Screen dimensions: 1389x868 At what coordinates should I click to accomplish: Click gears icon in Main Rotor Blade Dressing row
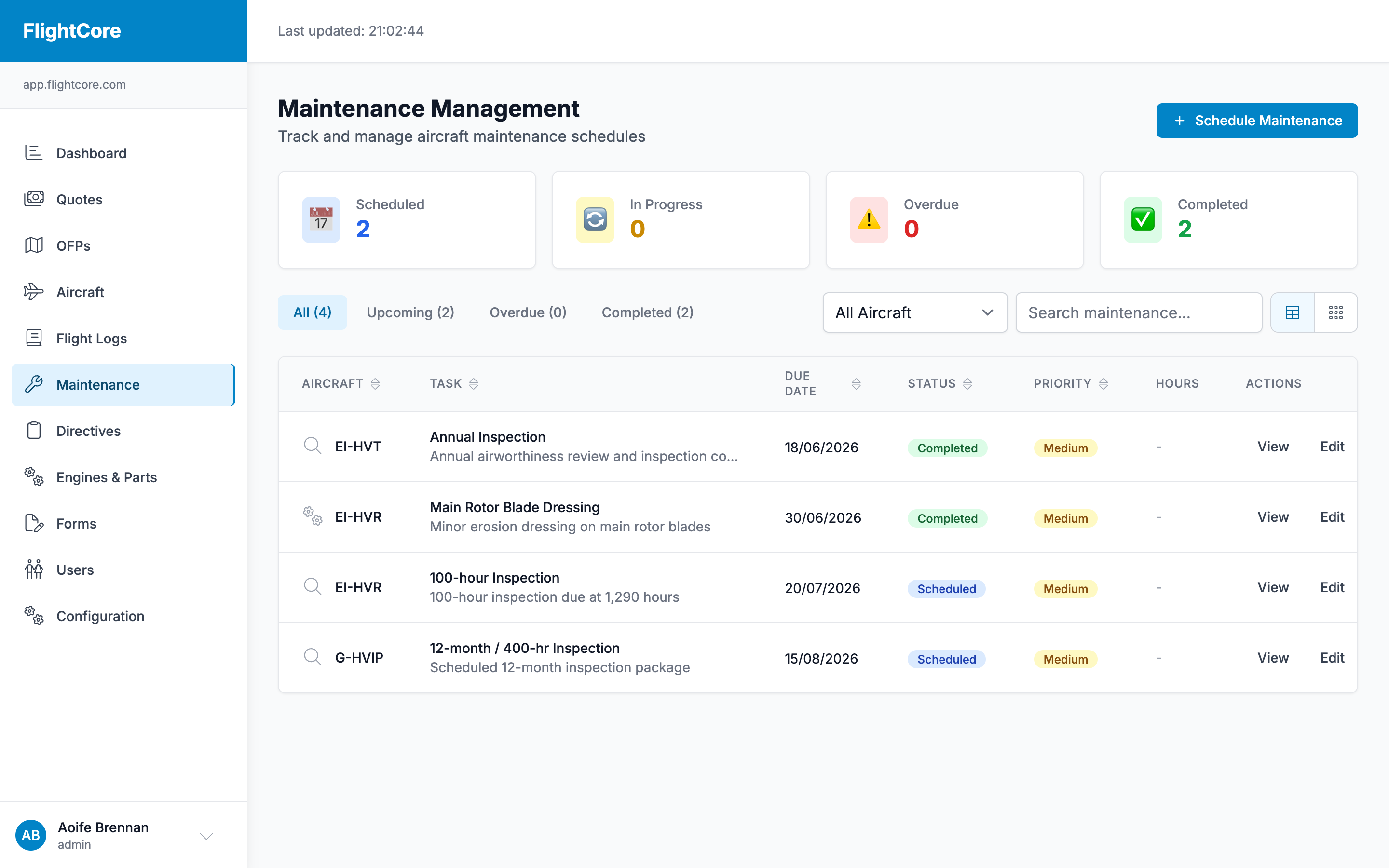coord(313,516)
